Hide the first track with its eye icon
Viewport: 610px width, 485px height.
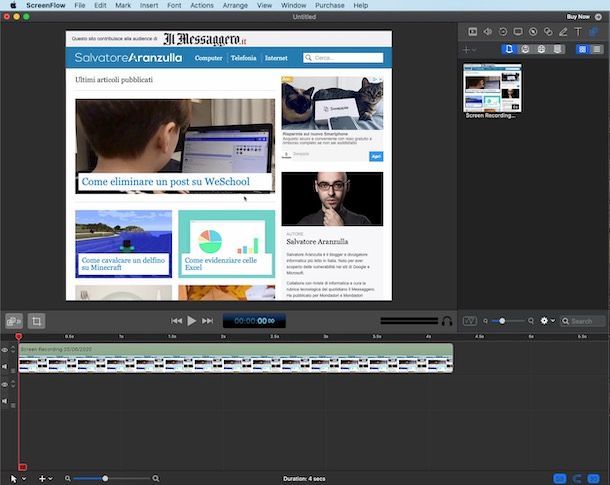pyautogui.click(x=5, y=350)
